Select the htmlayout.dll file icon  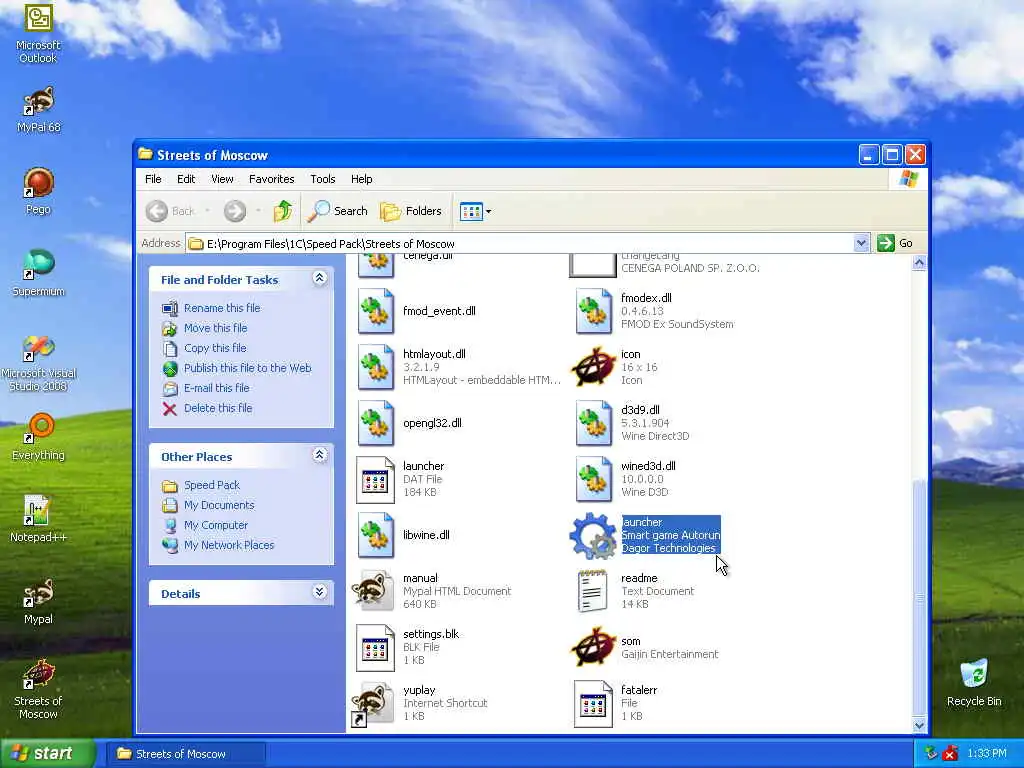[376, 367]
